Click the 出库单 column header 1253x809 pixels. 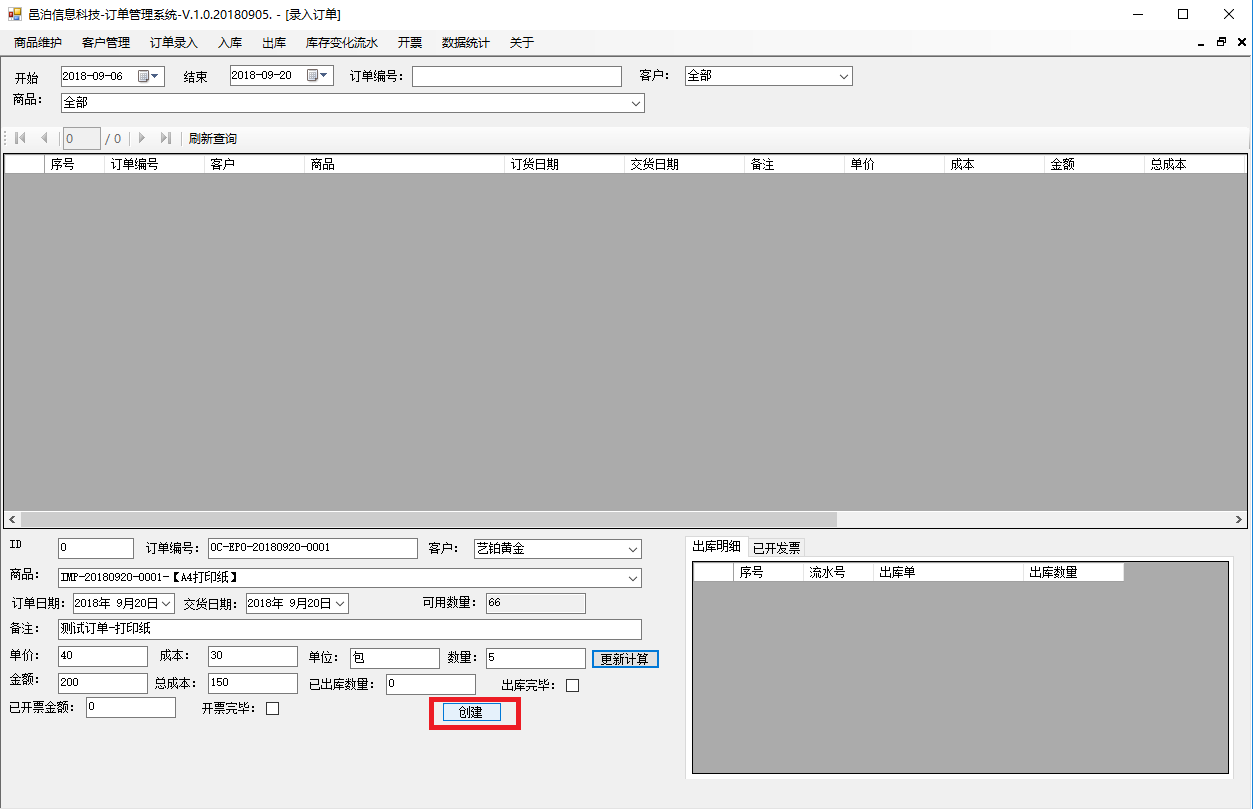click(949, 572)
